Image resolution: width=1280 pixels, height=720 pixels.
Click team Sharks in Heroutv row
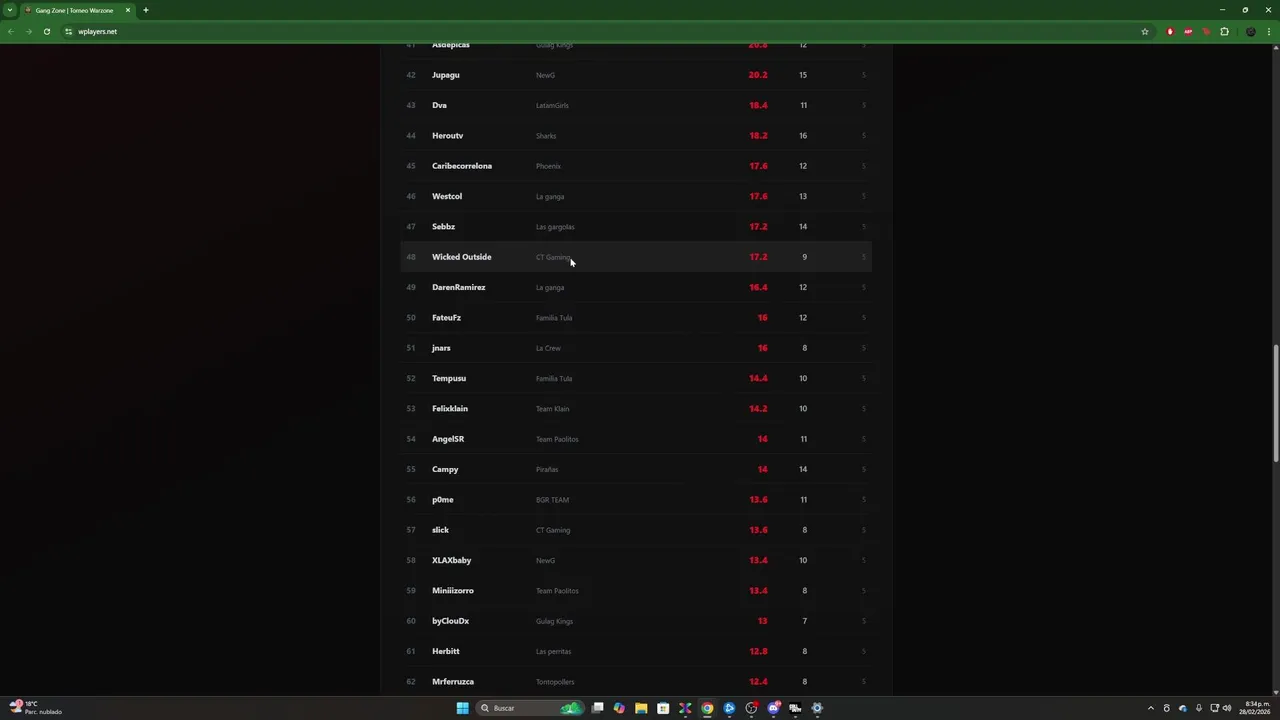point(546,136)
